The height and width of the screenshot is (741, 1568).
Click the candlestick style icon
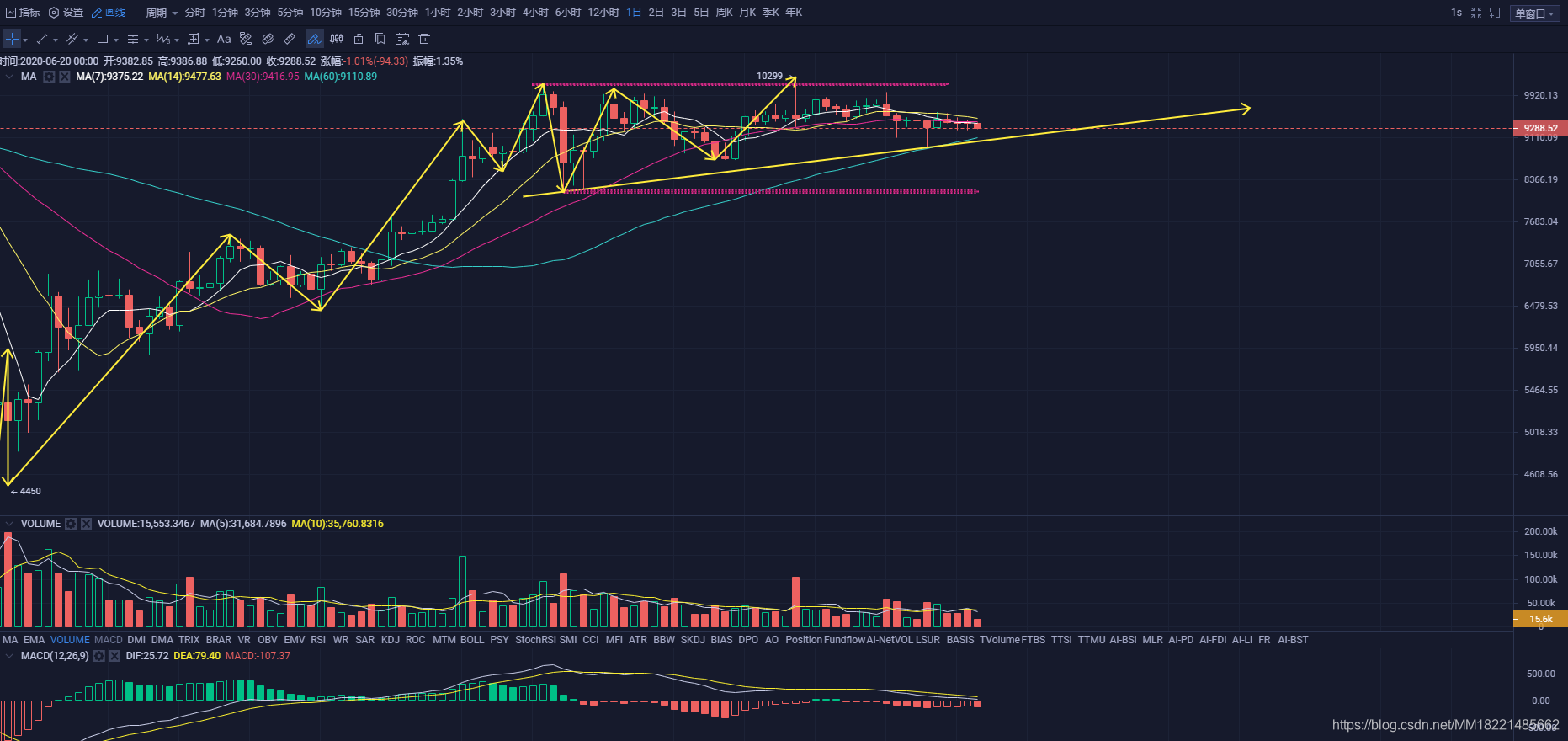tap(337, 39)
